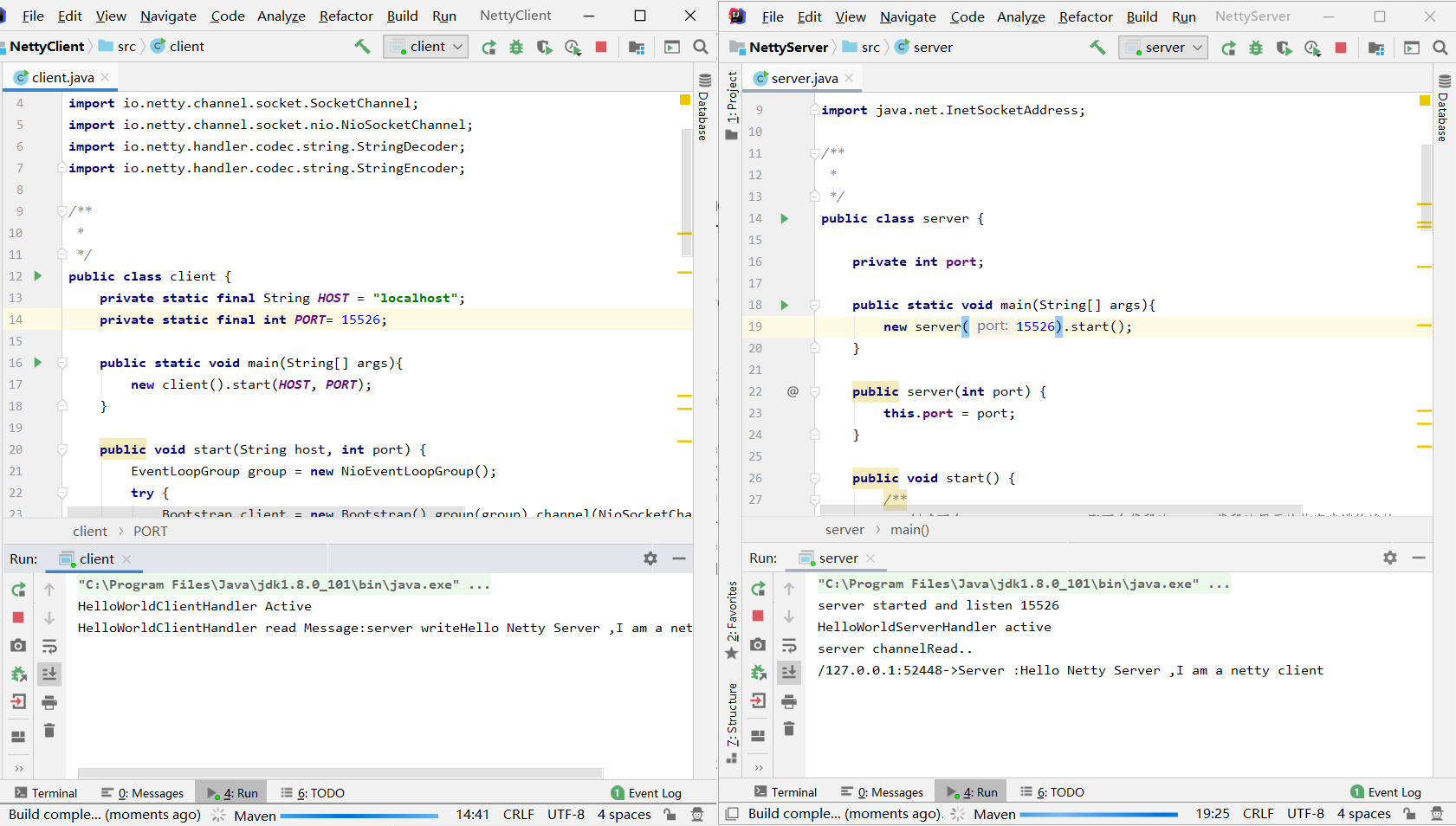Expand more actions chevron in client Run panel
Viewport: 1456px width, 826px height.
19,768
